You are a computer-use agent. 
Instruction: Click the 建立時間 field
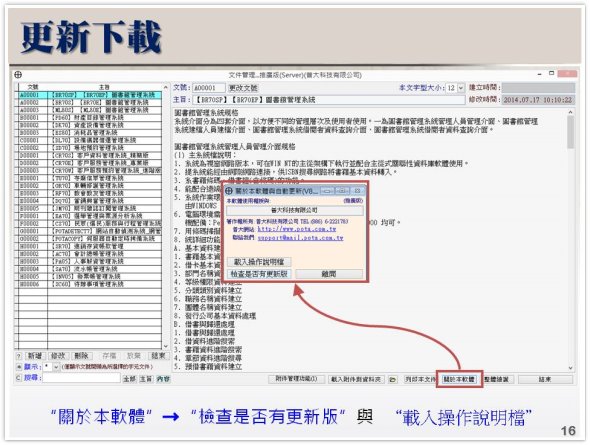(x=538, y=88)
